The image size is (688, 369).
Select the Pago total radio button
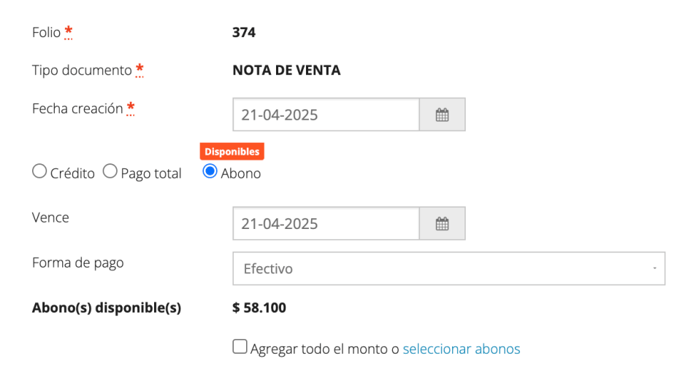pos(110,171)
